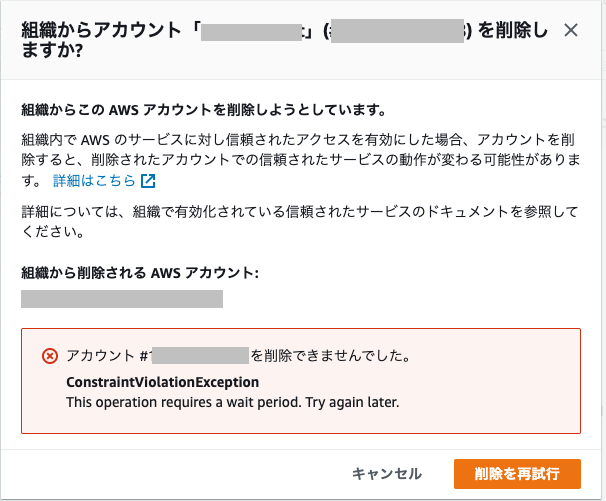Click the message This operation requires a wait period
The width and height of the screenshot is (606, 501).
pos(233,402)
